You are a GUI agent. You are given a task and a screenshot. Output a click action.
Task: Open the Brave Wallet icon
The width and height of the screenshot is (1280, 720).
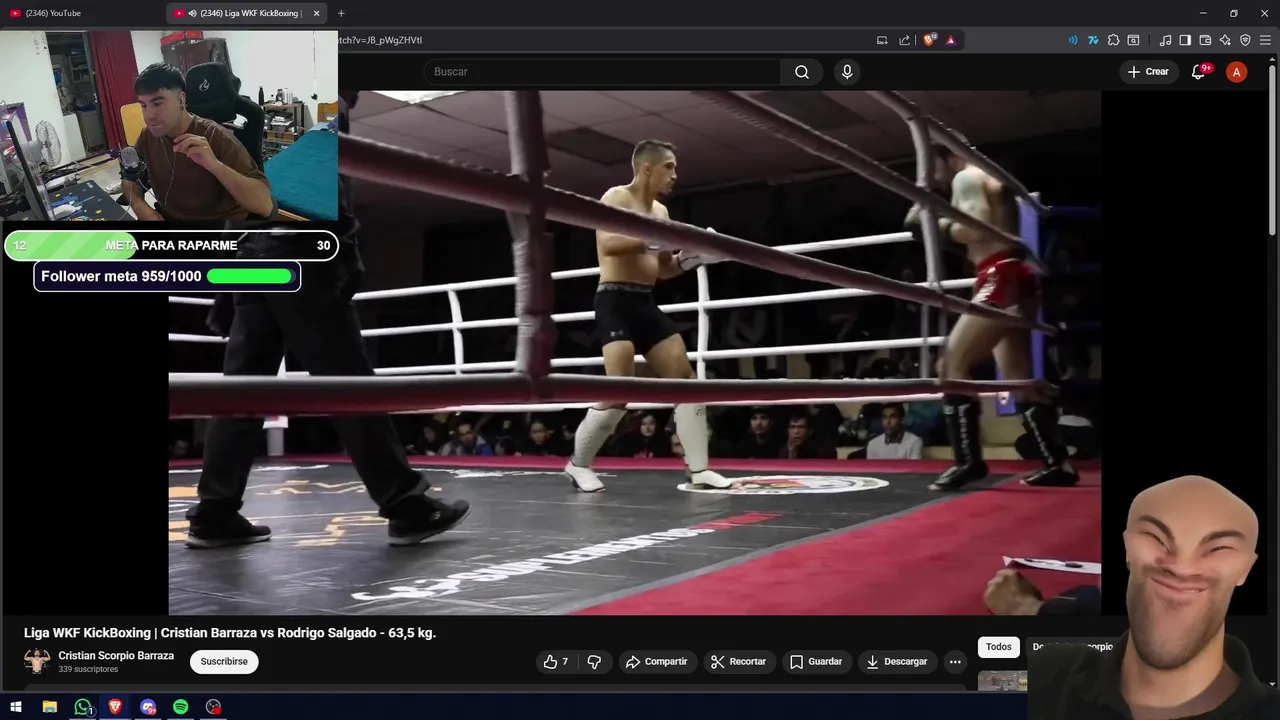(x=1205, y=40)
